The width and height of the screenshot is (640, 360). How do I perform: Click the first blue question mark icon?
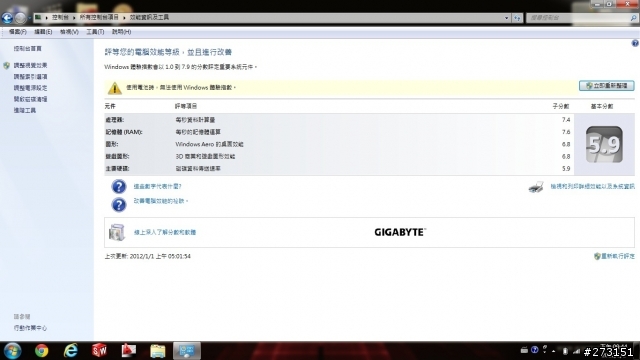coord(119,187)
